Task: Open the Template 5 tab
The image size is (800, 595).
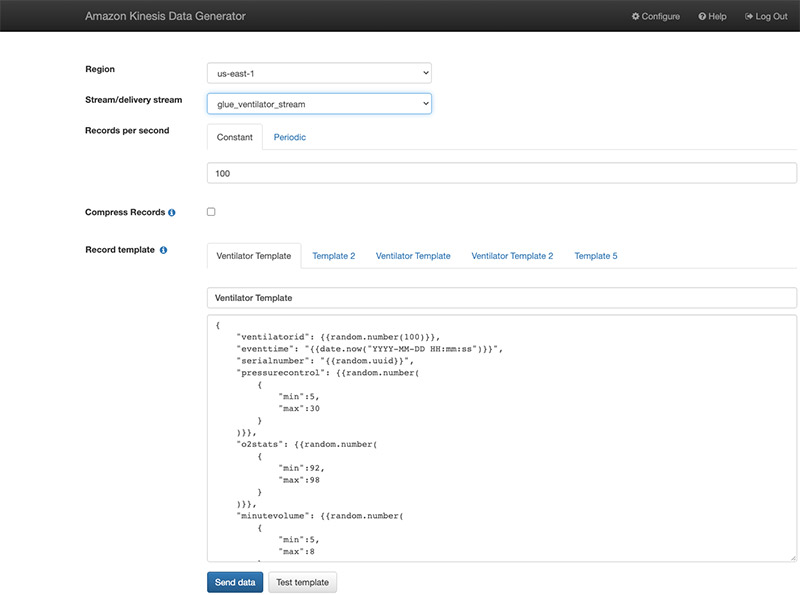Action: click(x=596, y=256)
